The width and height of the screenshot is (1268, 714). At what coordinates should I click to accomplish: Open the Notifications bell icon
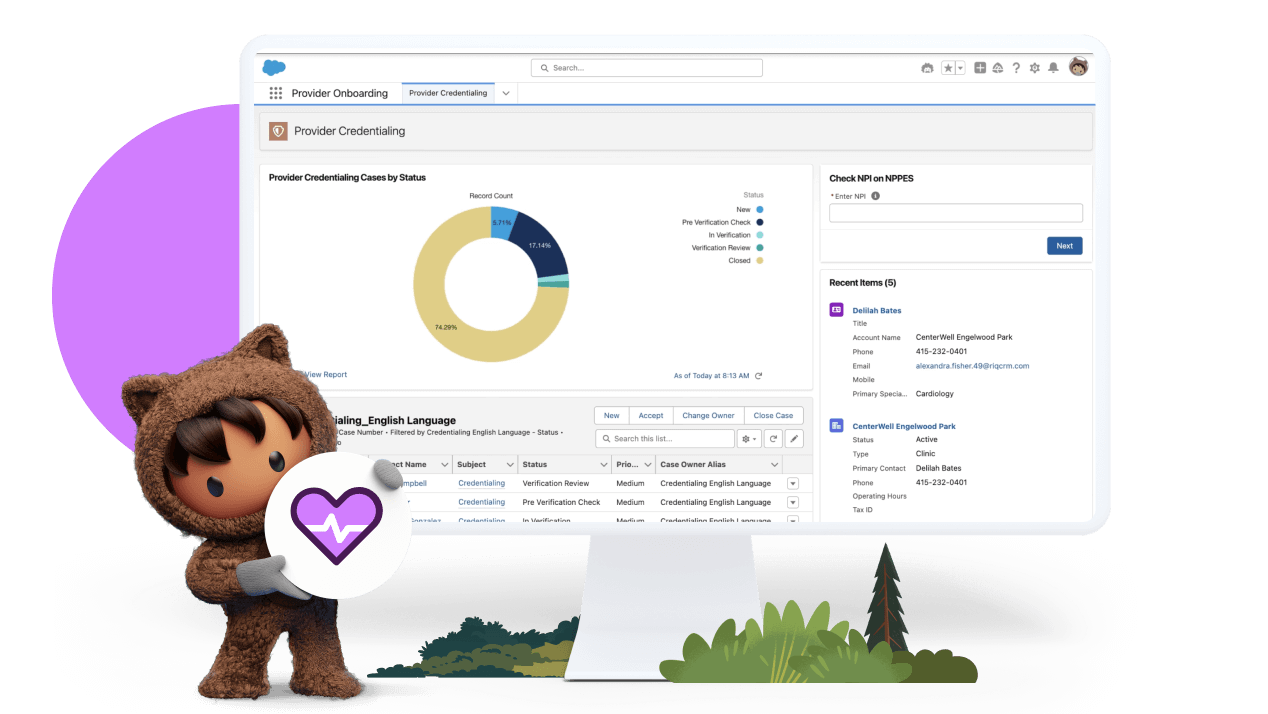1053,68
